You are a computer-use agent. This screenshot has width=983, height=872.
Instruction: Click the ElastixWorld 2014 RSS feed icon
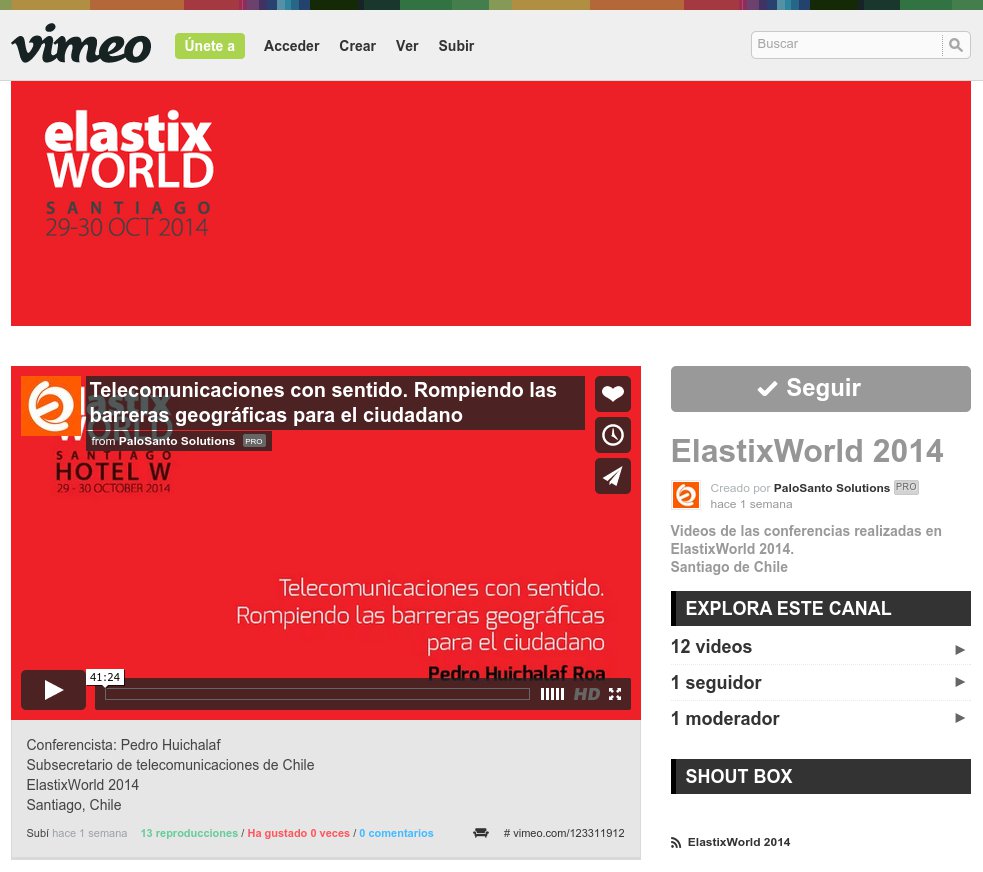coord(676,842)
